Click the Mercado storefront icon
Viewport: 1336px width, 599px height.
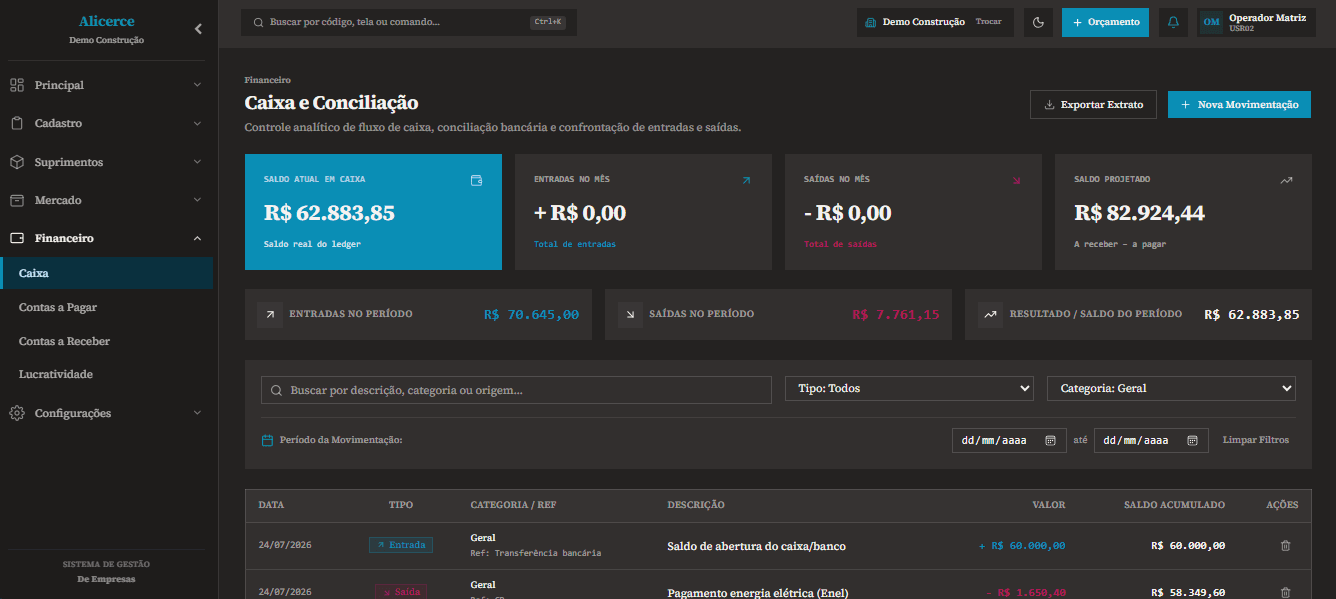tap(16, 200)
